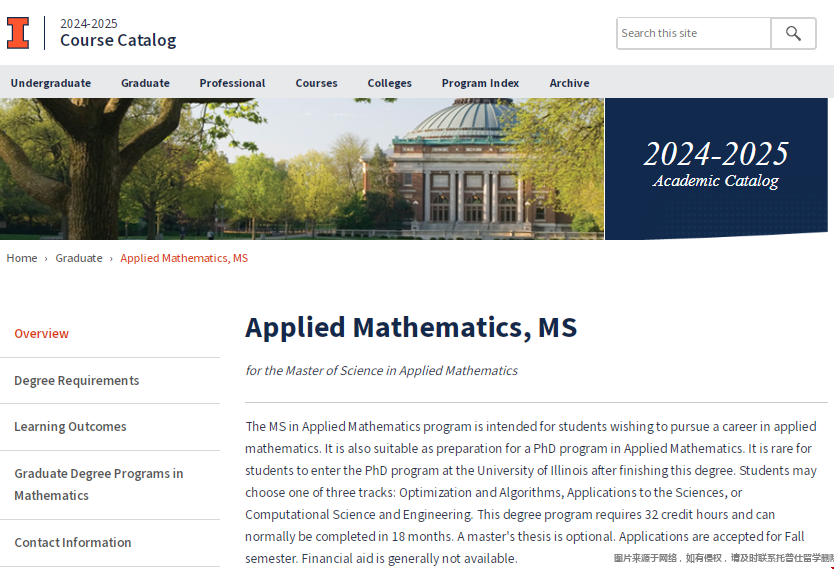Open the Colleges menu item
Image resolution: width=834 pixels, height=569 pixels.
click(389, 83)
